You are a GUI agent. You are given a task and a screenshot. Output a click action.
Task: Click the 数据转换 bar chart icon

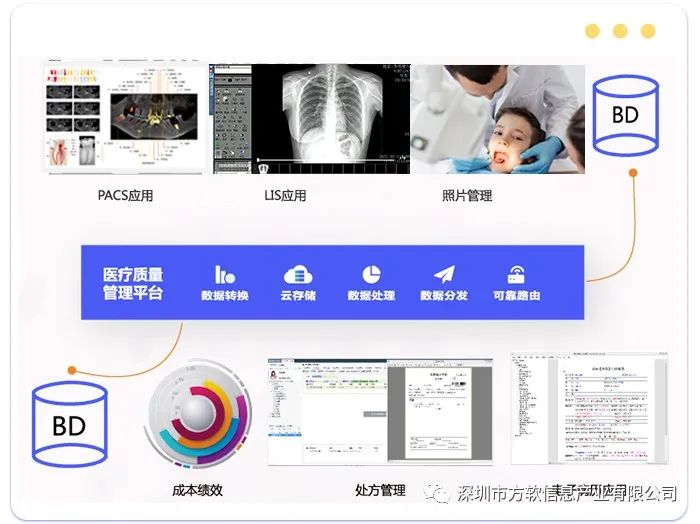click(224, 274)
